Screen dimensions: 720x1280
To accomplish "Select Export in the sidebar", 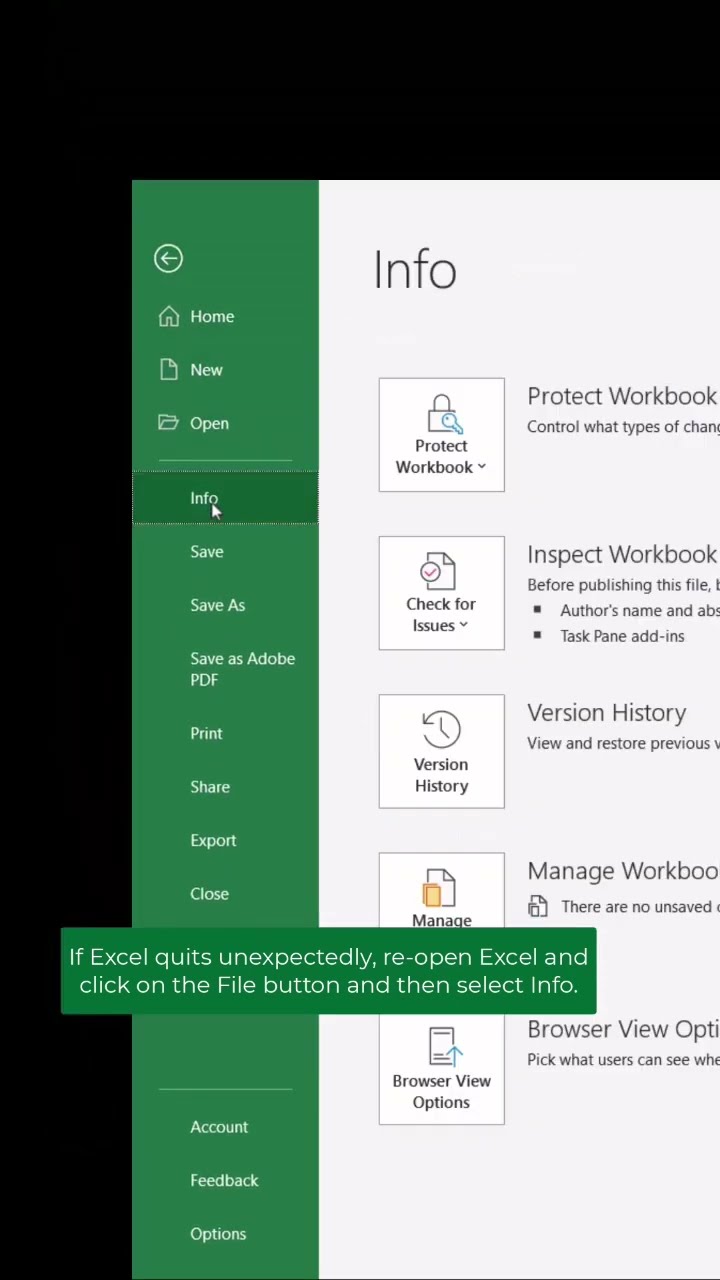I will pyautogui.click(x=225, y=840).
